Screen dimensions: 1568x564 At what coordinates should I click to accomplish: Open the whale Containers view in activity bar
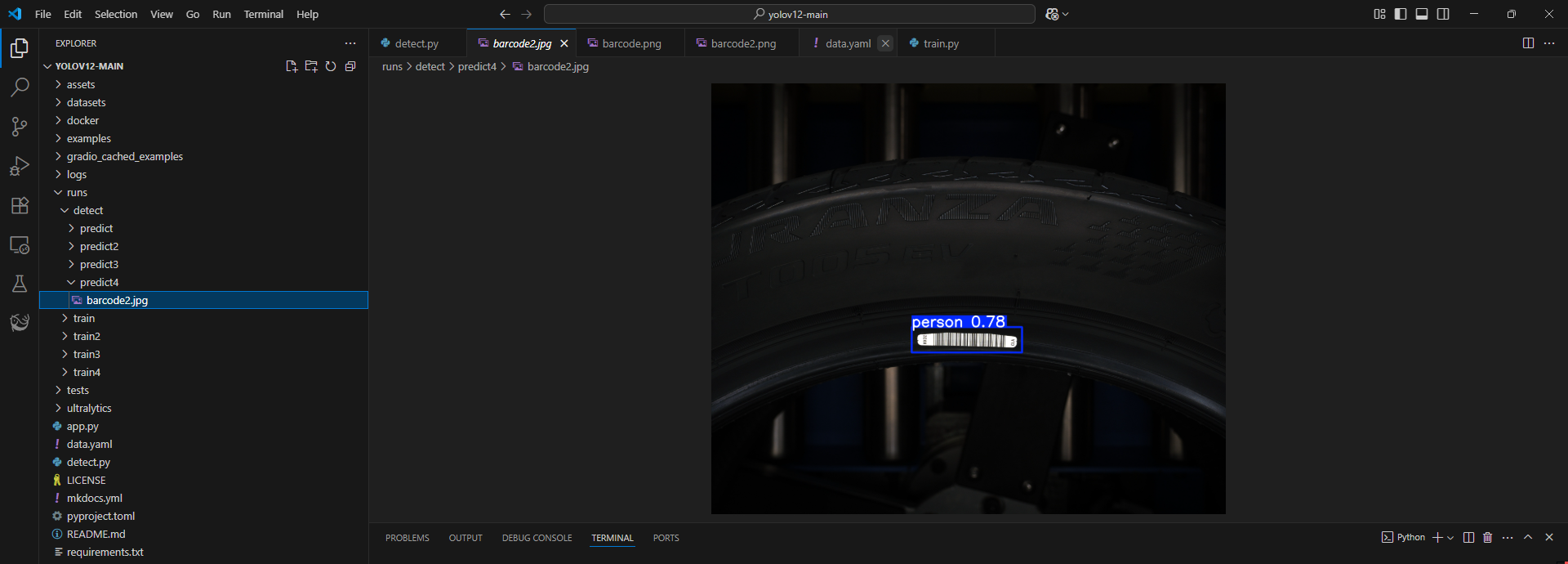click(x=20, y=323)
